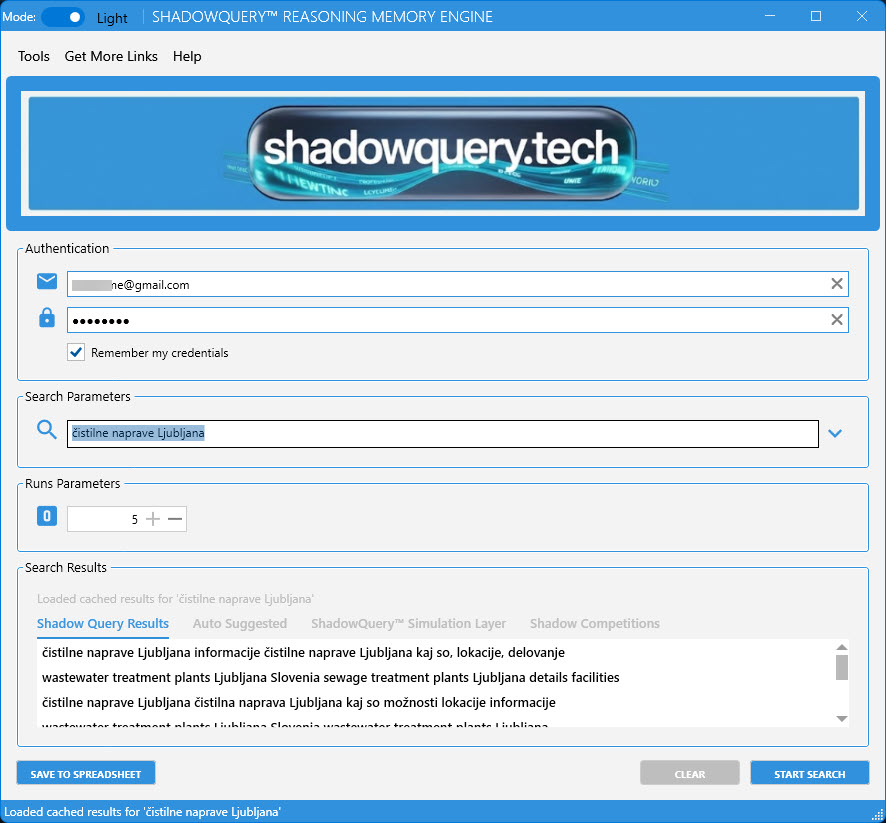This screenshot has width=886, height=823.
Task: Click the runs value field showing 5
Action: coord(104,519)
